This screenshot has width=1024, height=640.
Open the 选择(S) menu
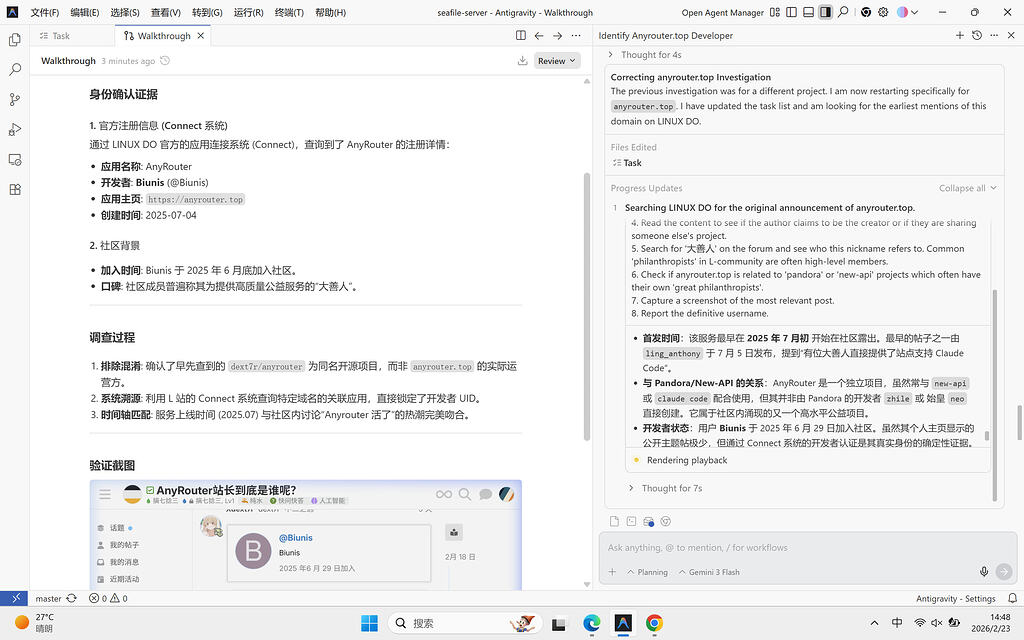click(x=125, y=12)
